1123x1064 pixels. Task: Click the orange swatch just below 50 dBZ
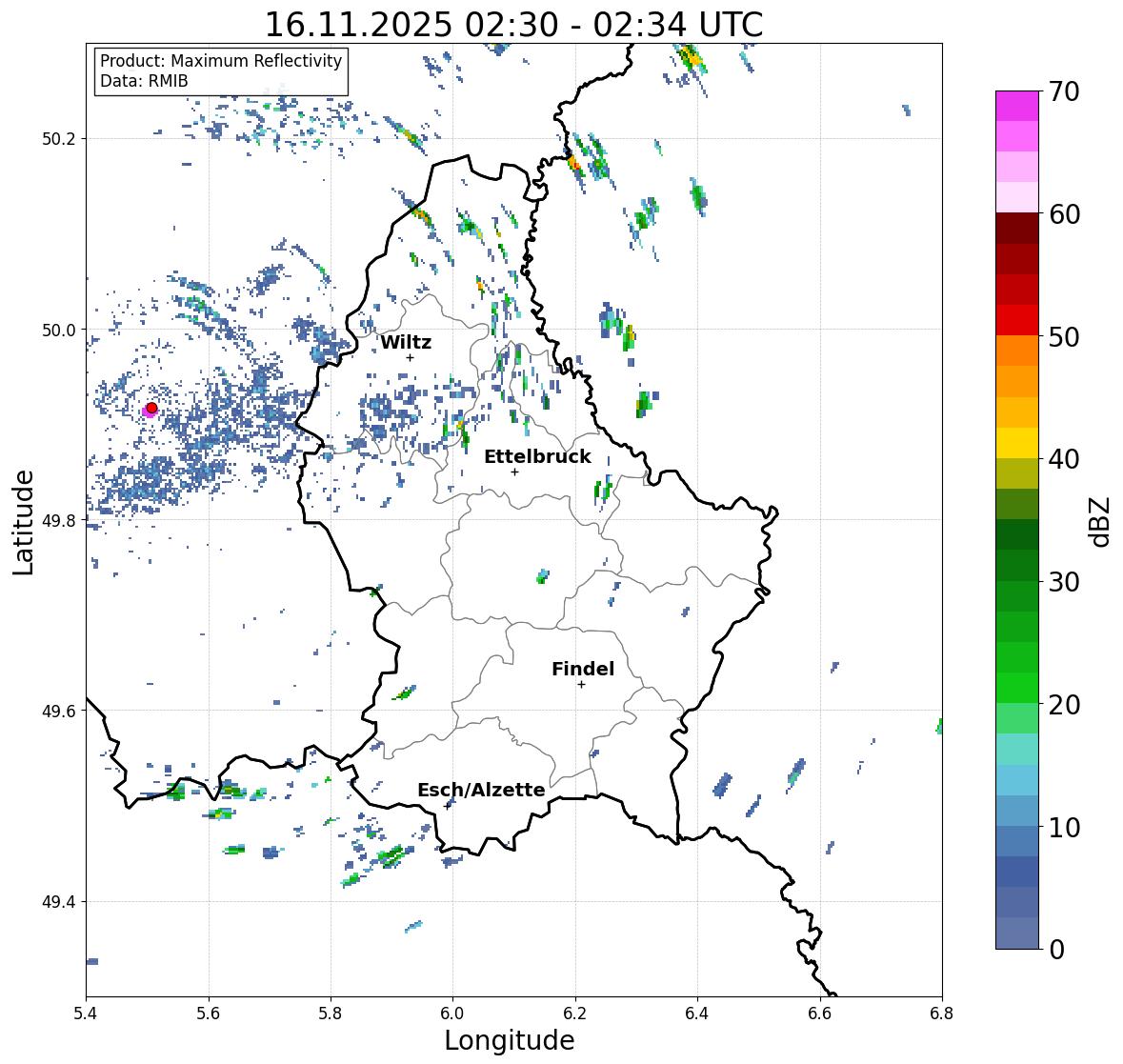1017,351
